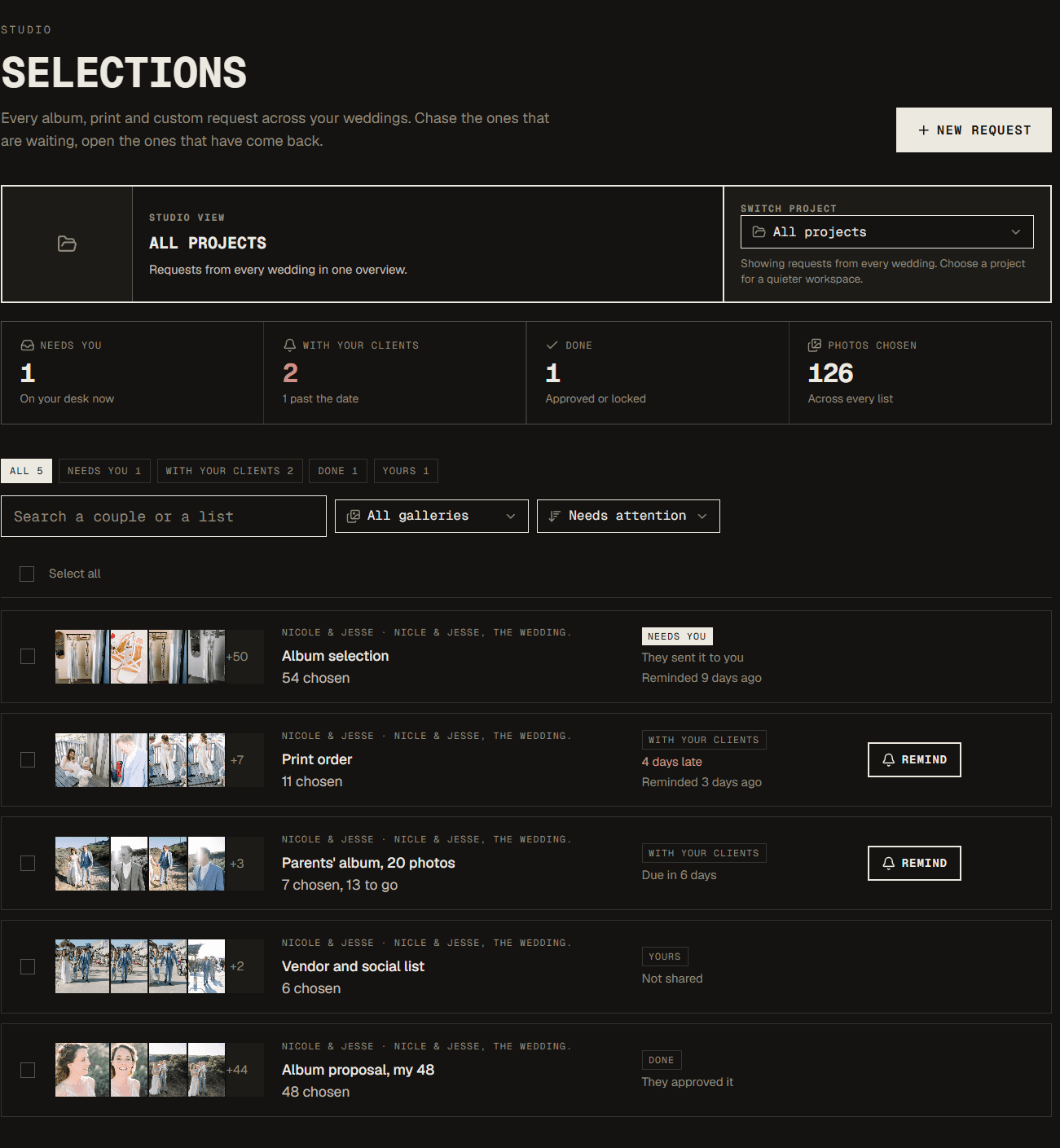Click first thumbnail in Parents' album row

coord(82,863)
